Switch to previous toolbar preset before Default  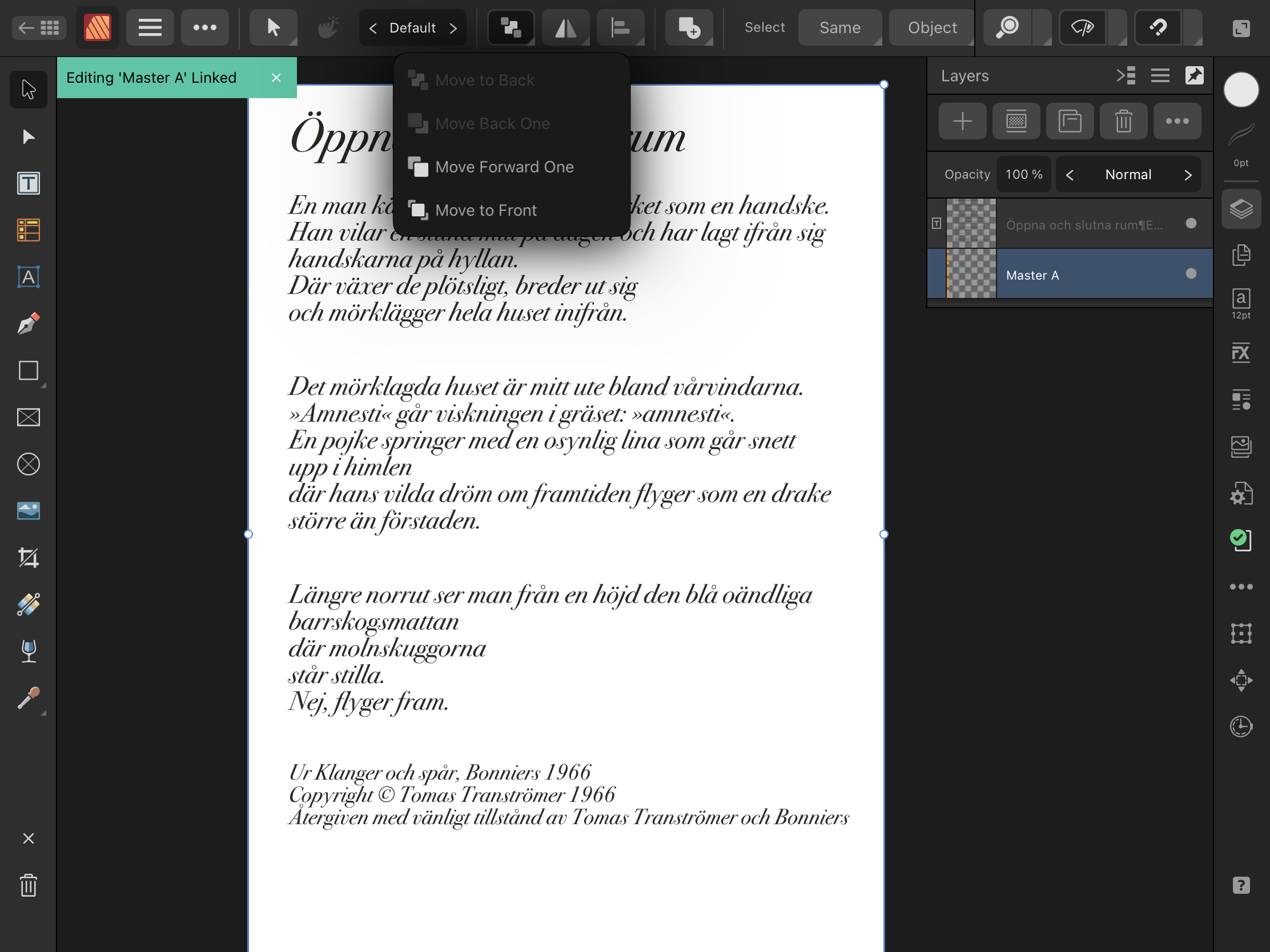(373, 28)
